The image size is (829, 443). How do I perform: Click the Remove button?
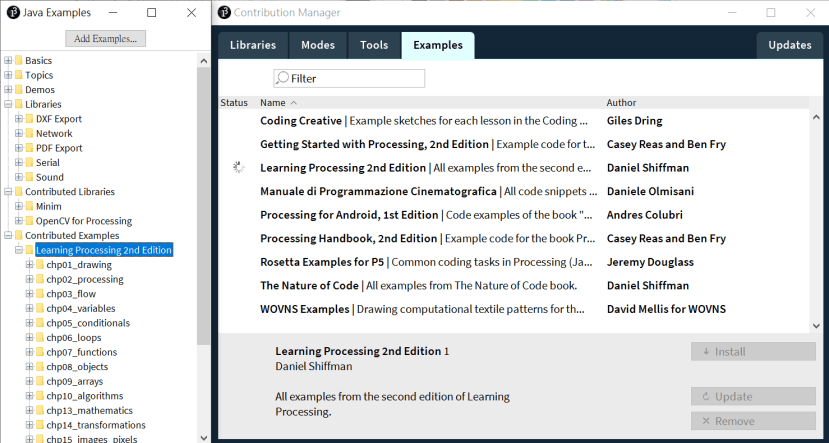click(x=753, y=421)
